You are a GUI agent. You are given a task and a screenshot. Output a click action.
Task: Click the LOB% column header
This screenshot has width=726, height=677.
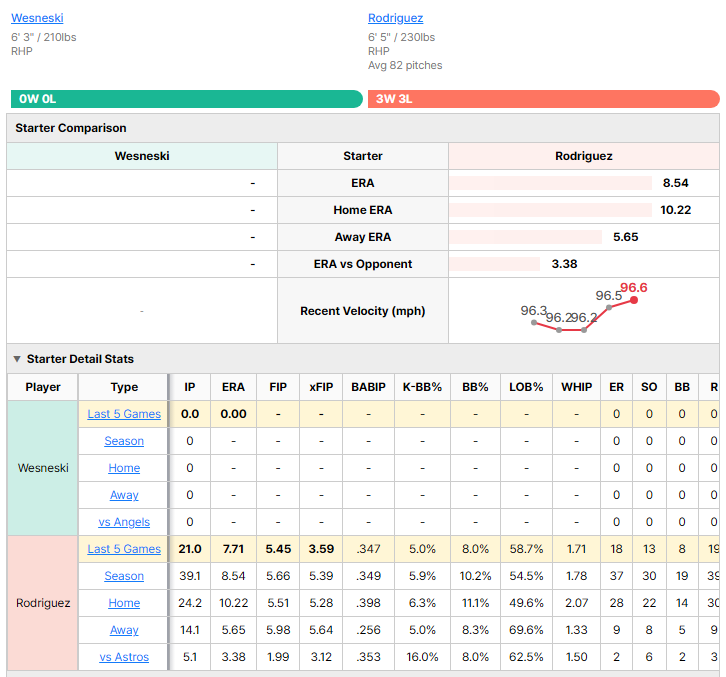pyautogui.click(x=526, y=387)
